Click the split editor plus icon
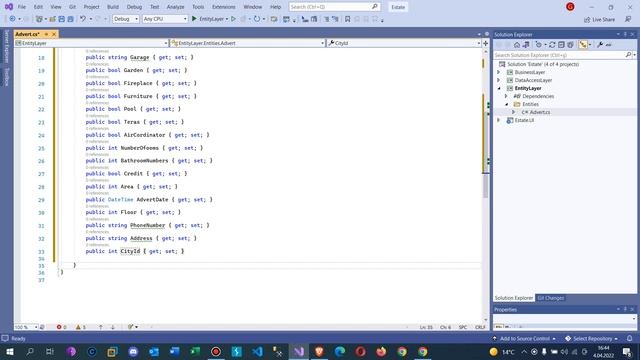The width and height of the screenshot is (640, 360). point(486,43)
